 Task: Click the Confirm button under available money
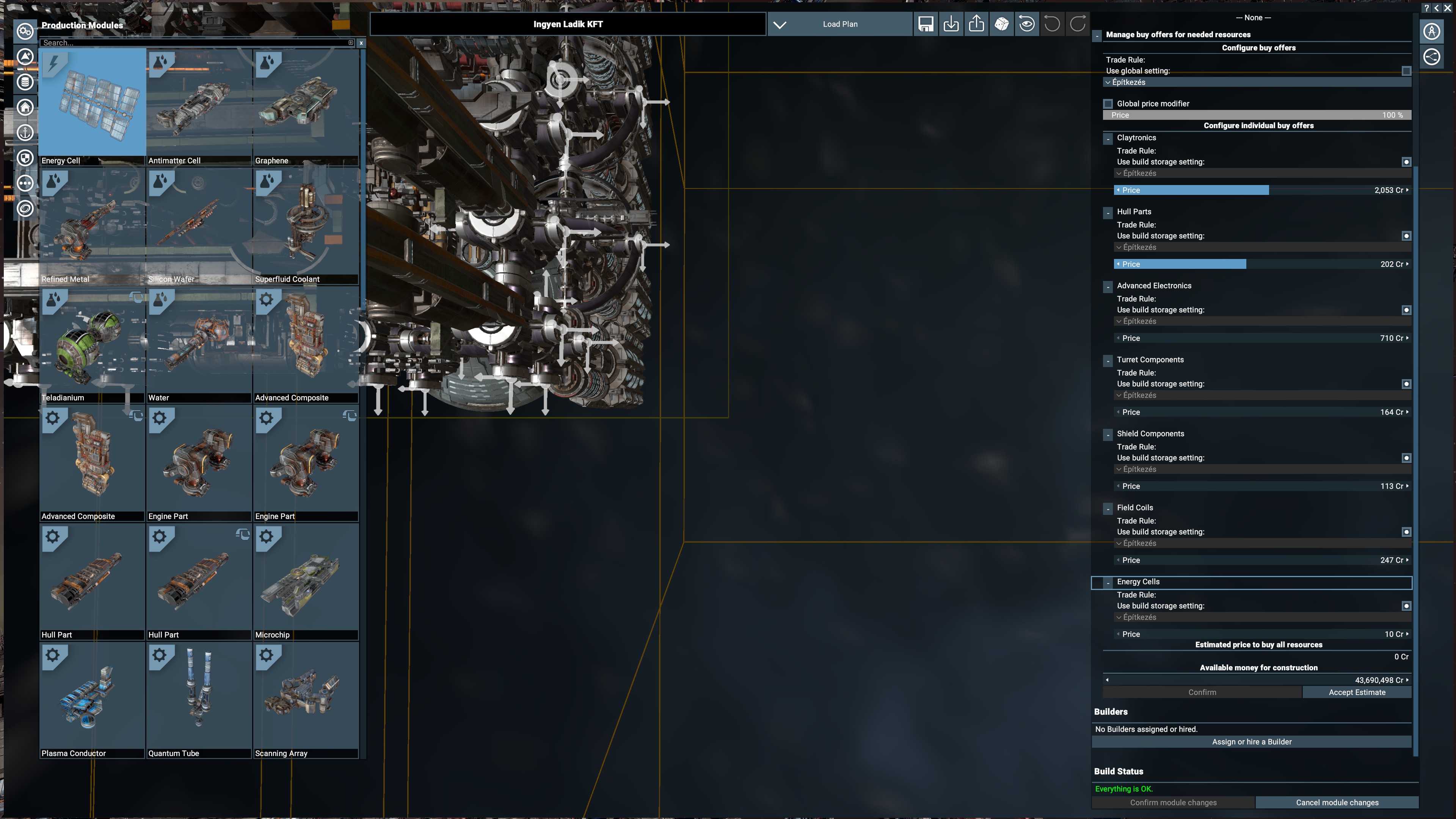[1202, 693]
